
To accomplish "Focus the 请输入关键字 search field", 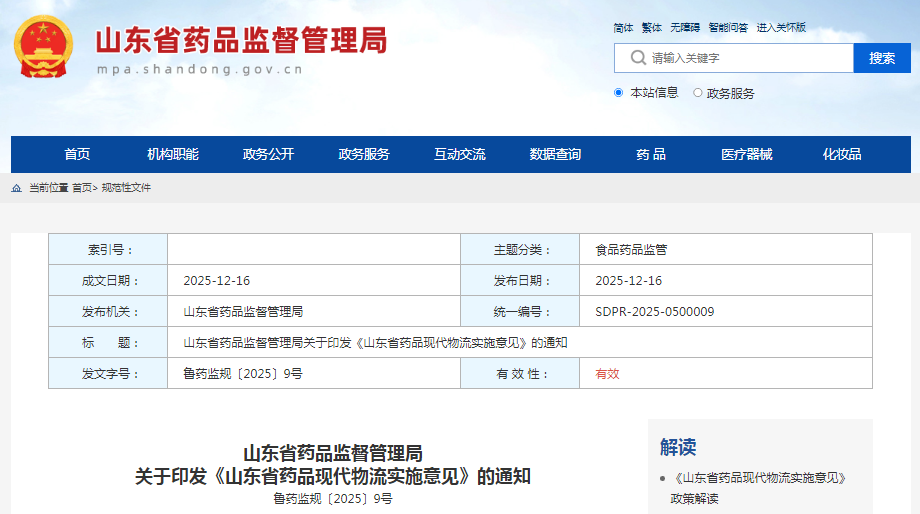I will pos(734,58).
